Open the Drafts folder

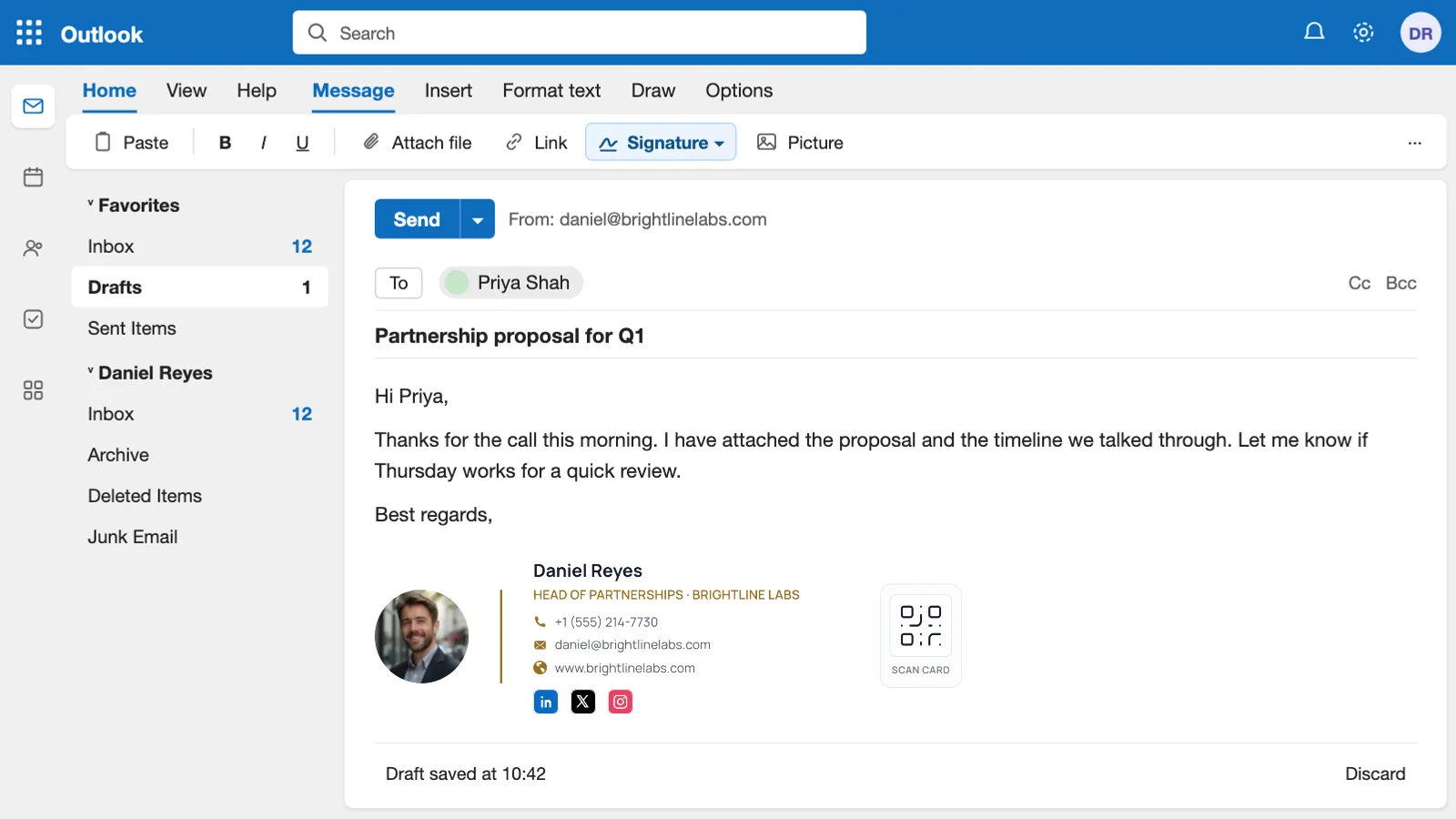click(200, 288)
